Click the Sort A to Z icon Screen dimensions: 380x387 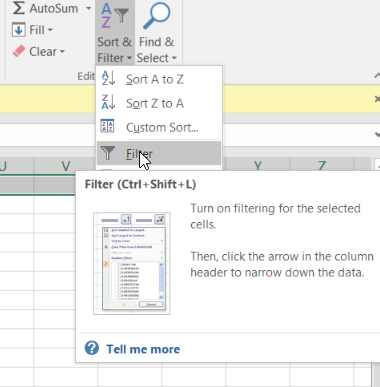coord(108,78)
